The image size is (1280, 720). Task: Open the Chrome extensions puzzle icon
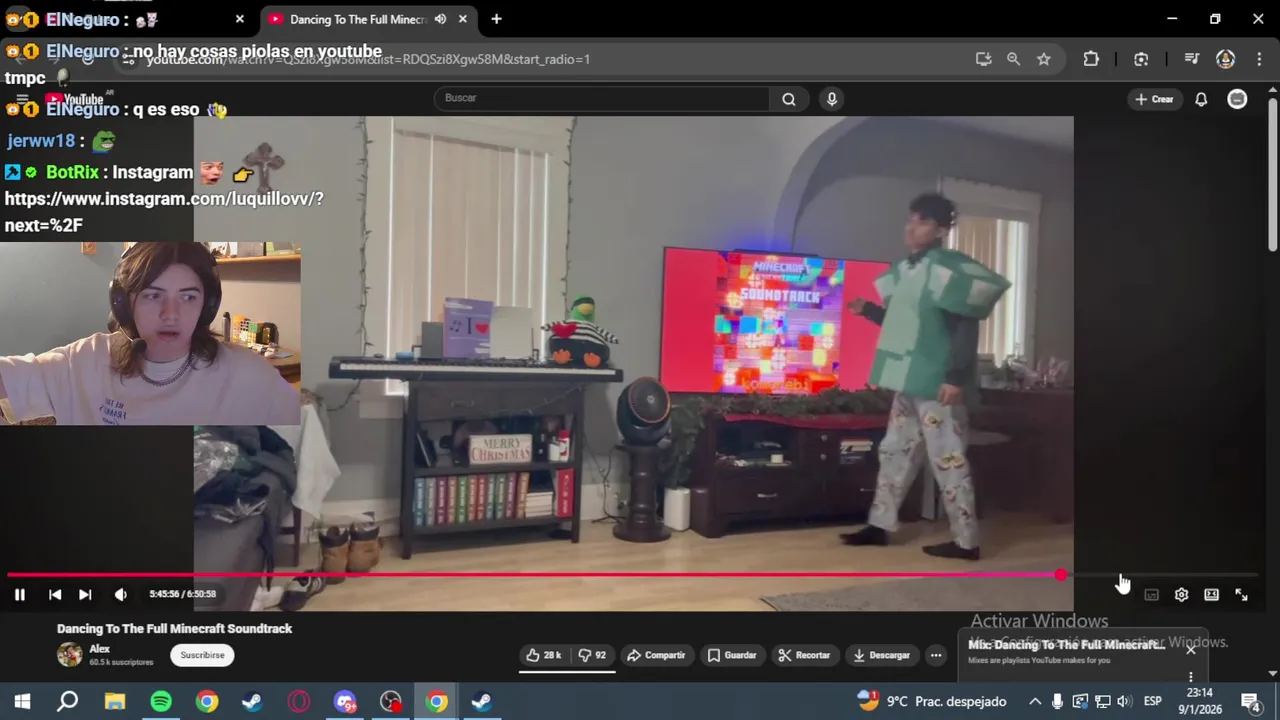click(1091, 59)
